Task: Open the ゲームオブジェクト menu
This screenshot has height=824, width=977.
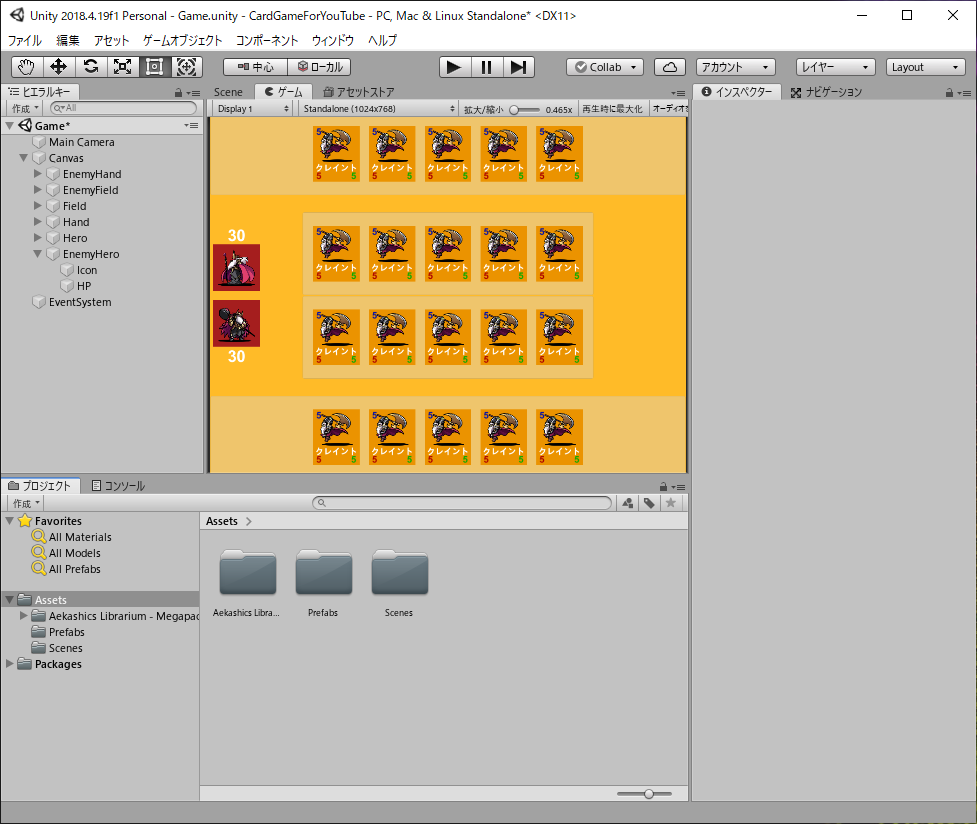Action: tap(183, 41)
